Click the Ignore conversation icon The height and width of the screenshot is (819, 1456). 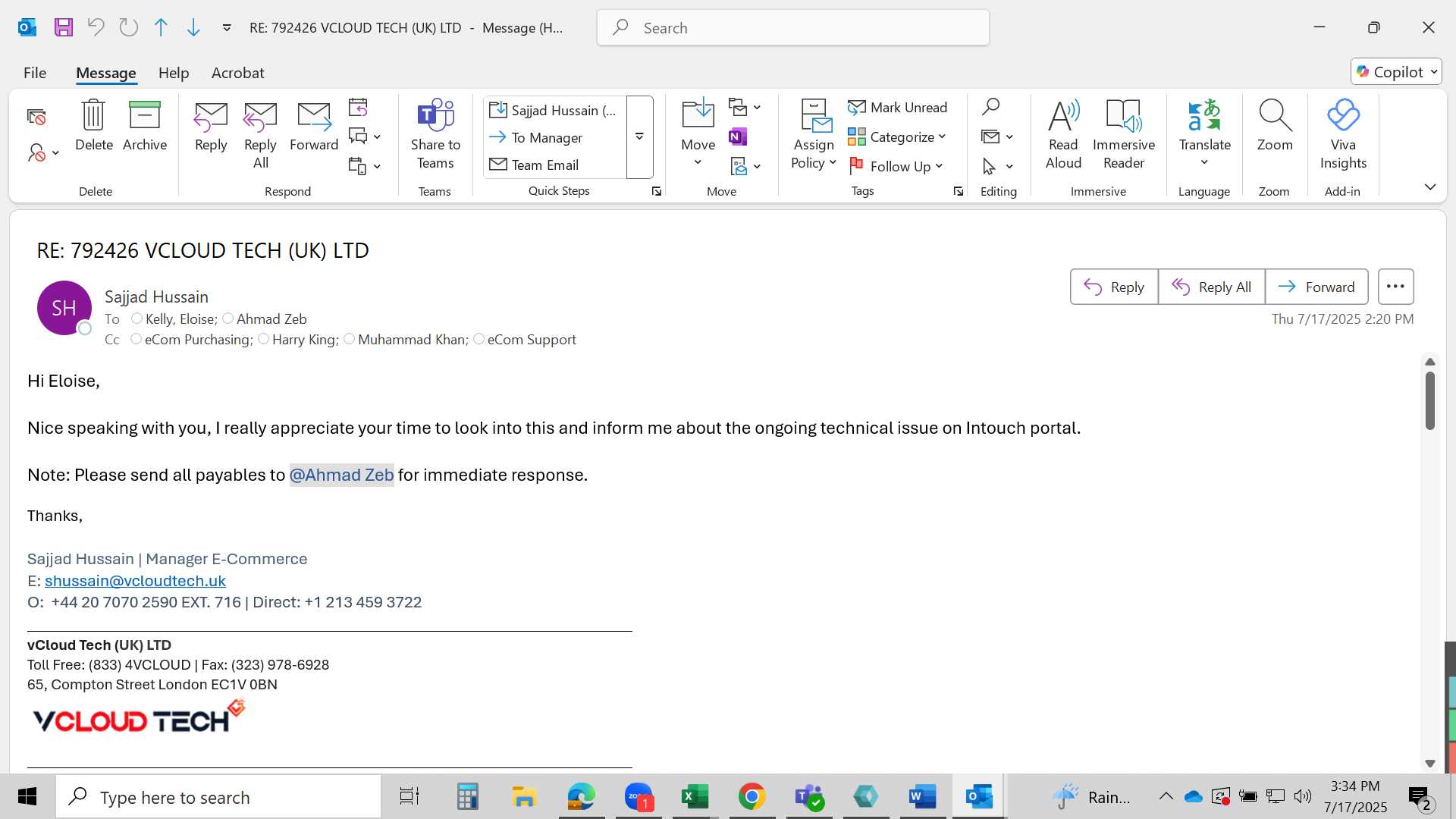[x=36, y=117]
